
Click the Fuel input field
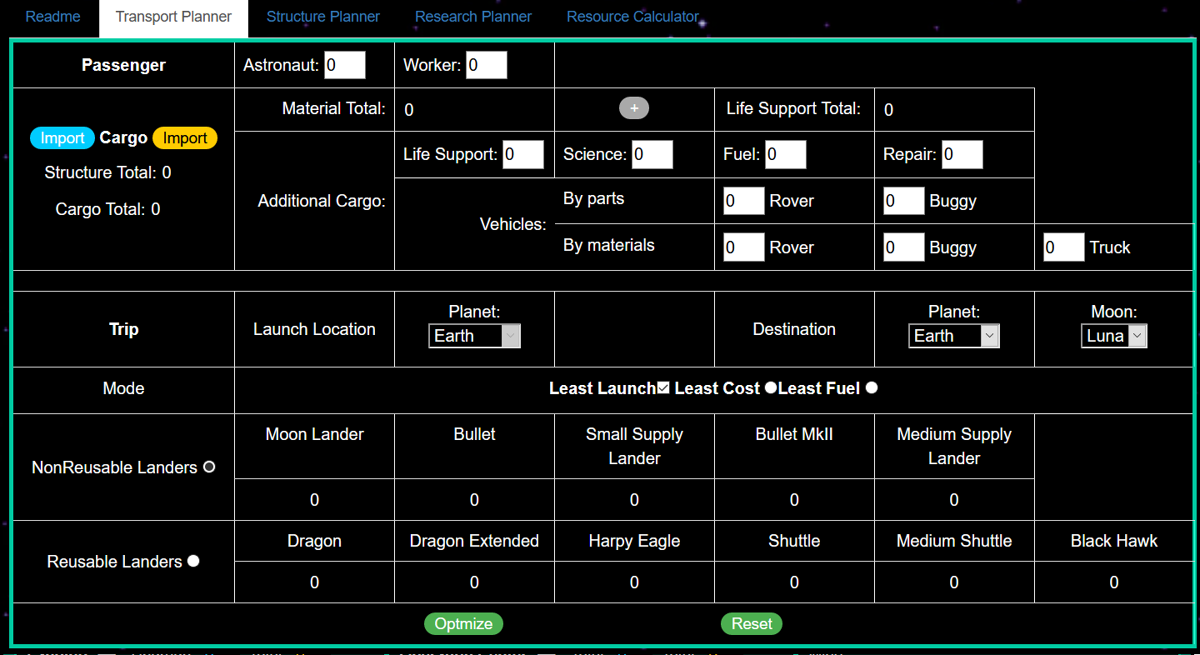(786, 154)
